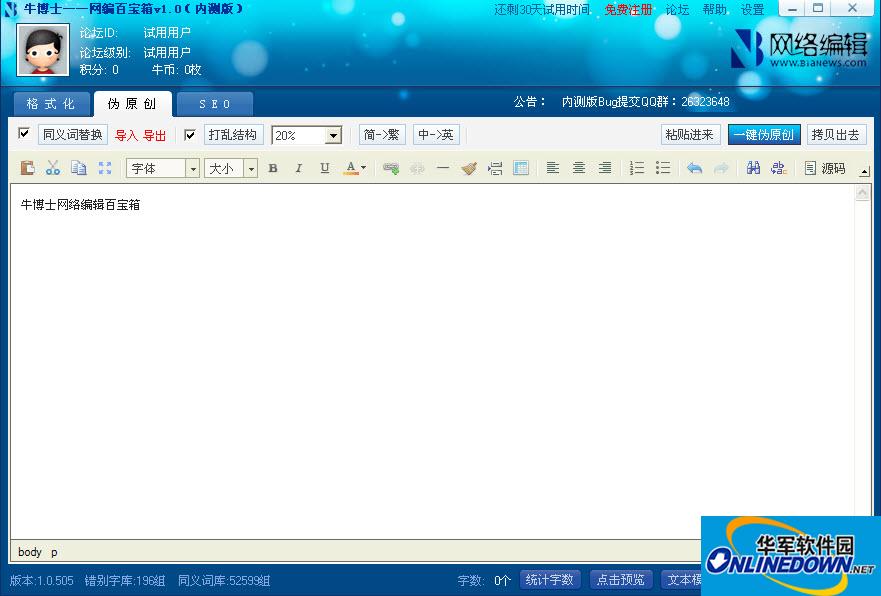This screenshot has width=881, height=596.
Task: Open the font color picker
Action: tap(354, 168)
